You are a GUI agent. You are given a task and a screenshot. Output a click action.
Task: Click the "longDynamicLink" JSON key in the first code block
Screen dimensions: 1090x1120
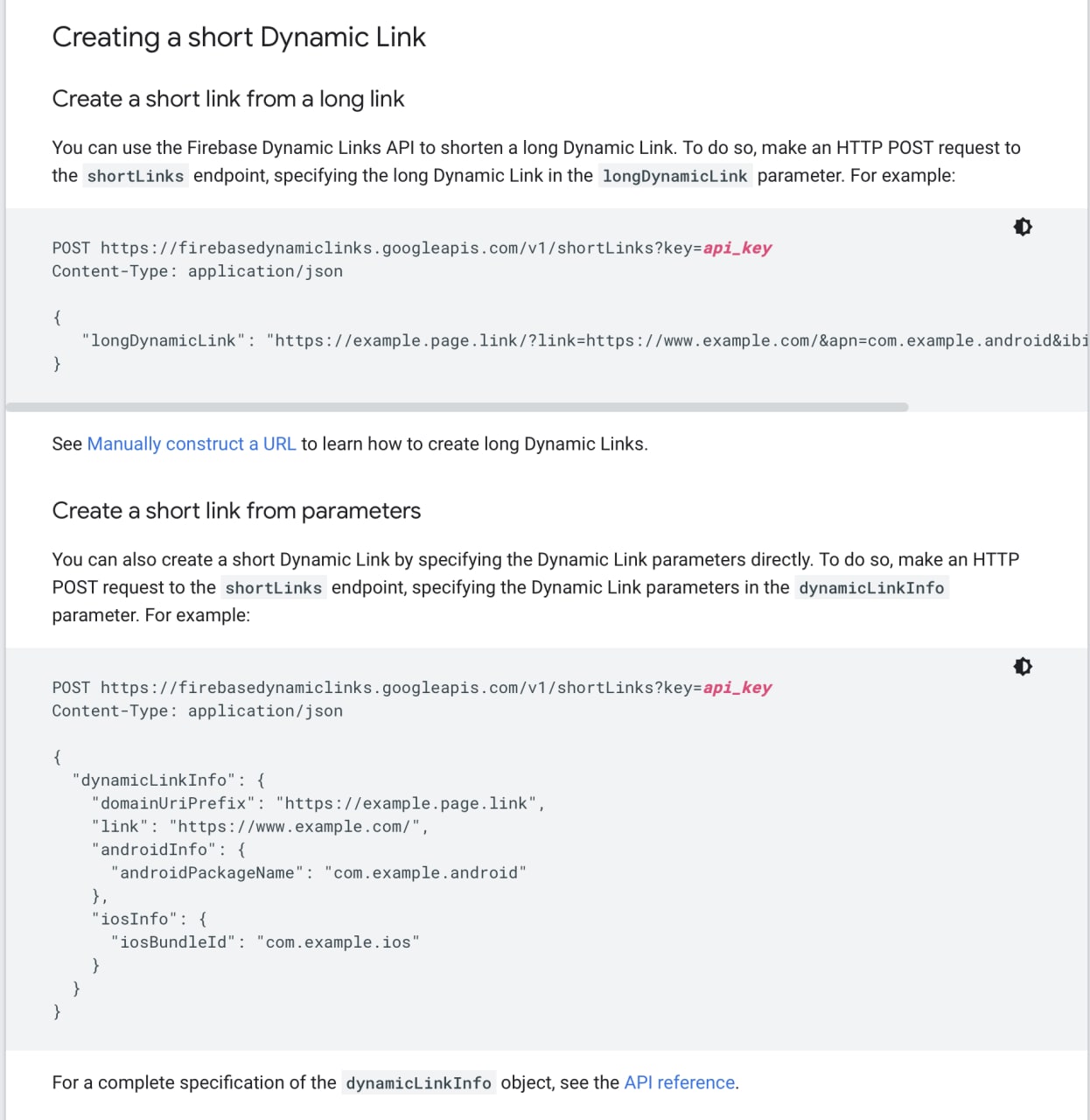pyautogui.click(x=164, y=340)
